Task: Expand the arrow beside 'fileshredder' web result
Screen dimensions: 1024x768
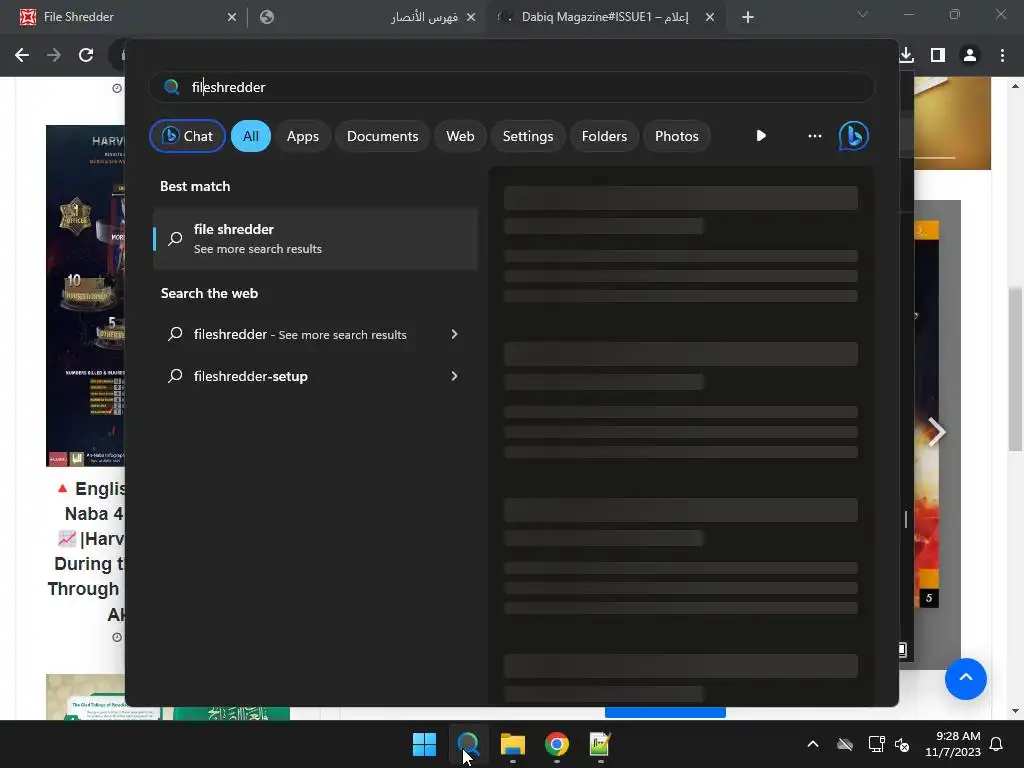Action: tap(455, 334)
